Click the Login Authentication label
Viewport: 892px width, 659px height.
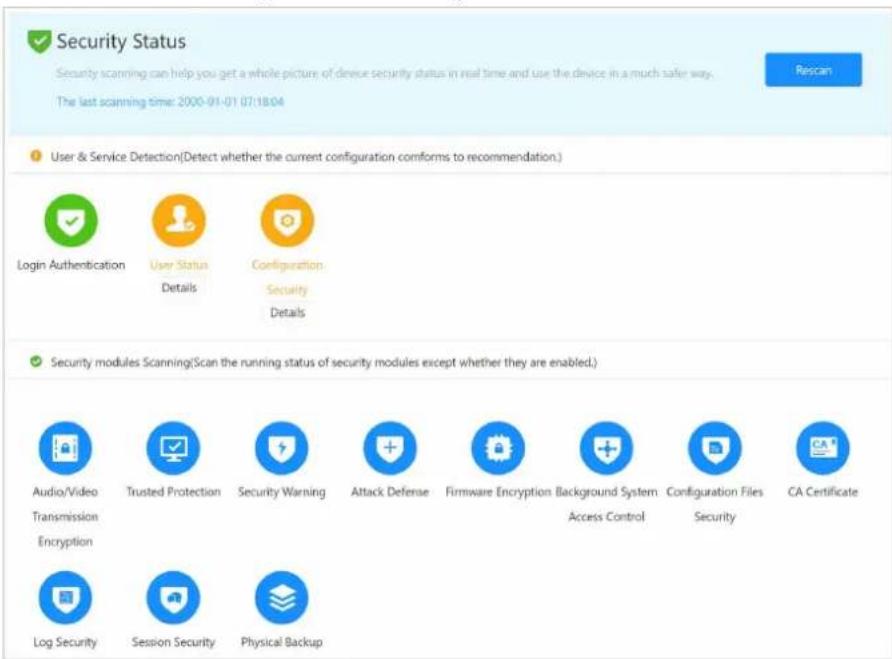click(x=71, y=265)
